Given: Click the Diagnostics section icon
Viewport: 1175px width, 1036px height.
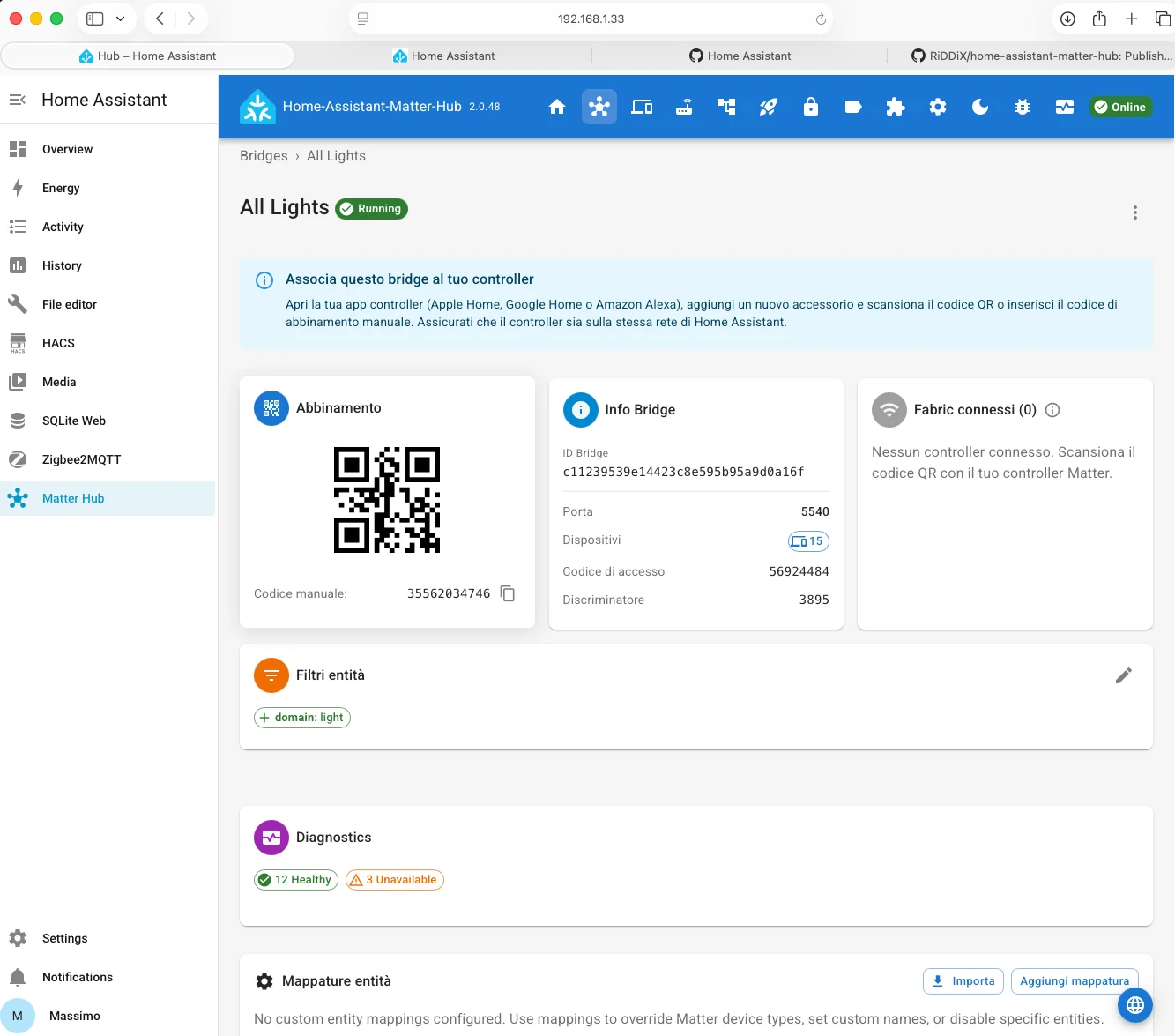Looking at the screenshot, I should click(x=271, y=838).
